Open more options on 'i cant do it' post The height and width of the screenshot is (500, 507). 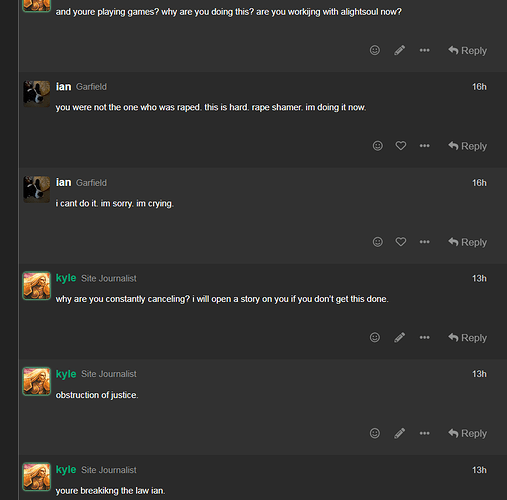click(x=424, y=242)
